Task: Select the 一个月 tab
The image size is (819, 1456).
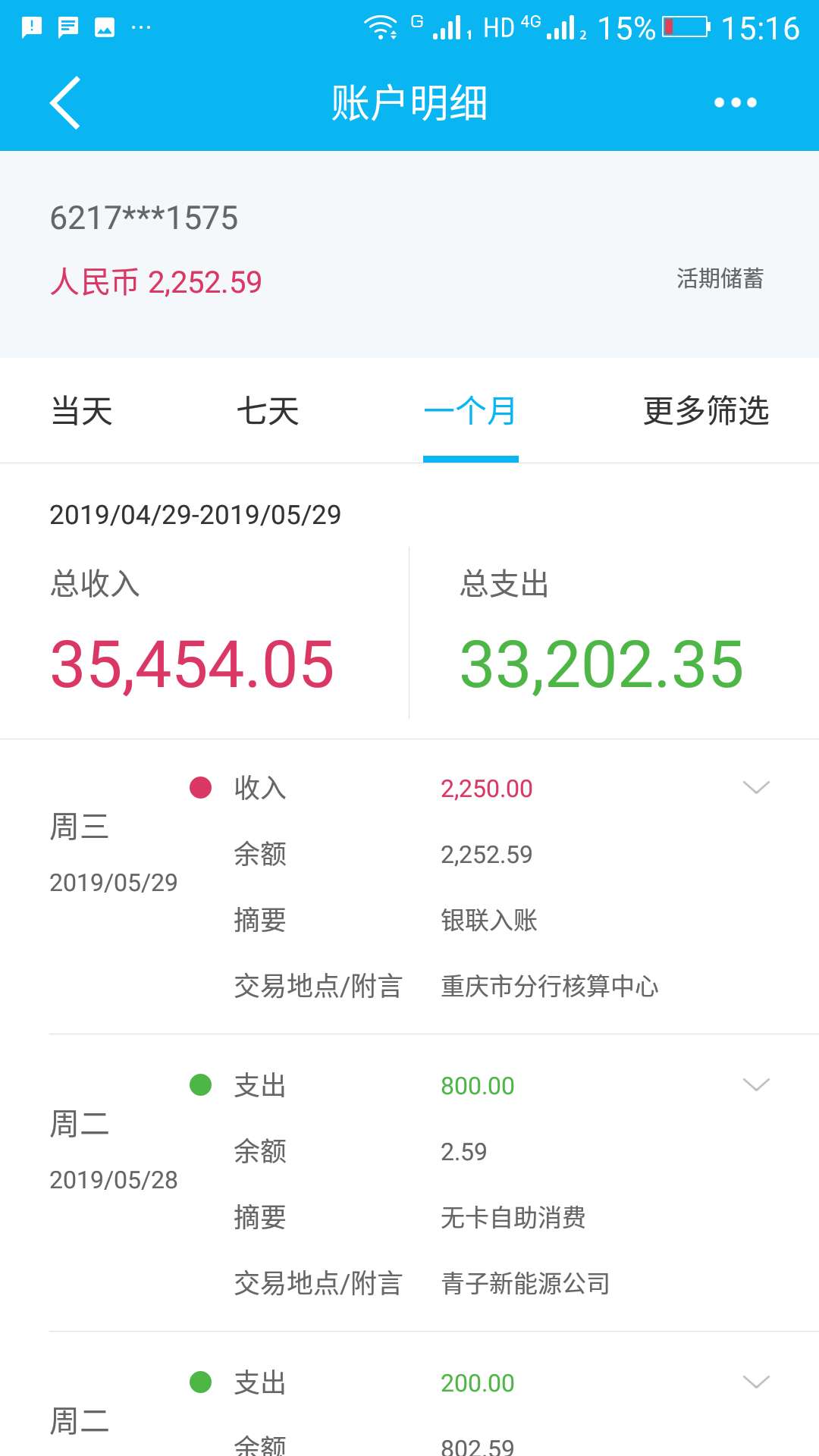Action: [470, 412]
